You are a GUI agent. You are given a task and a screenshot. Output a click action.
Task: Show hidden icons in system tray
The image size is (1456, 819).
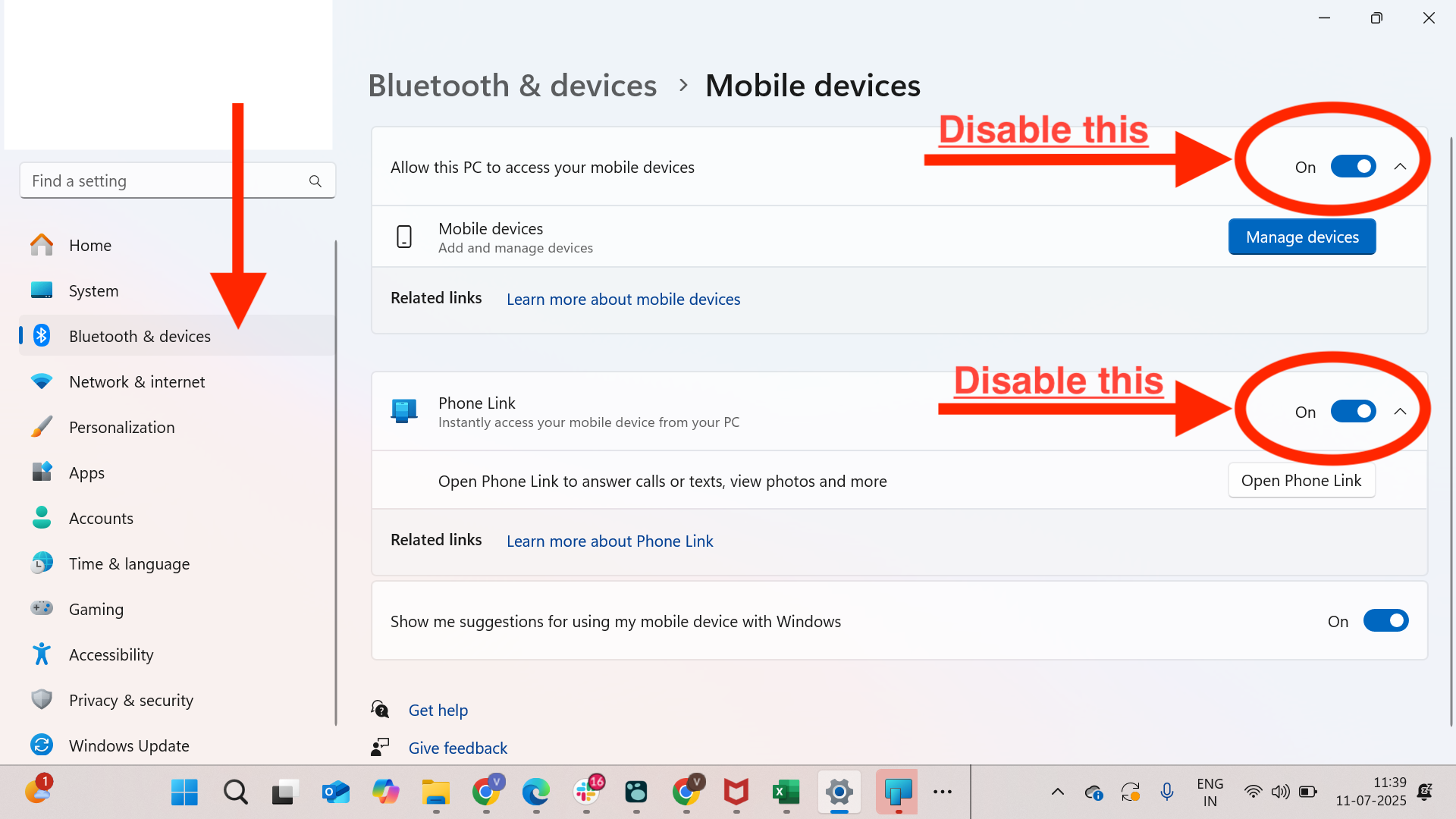(1057, 792)
